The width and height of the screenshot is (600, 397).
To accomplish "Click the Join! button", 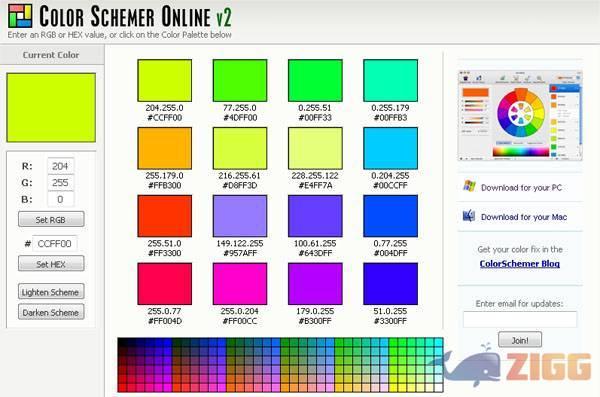I will 520,340.
